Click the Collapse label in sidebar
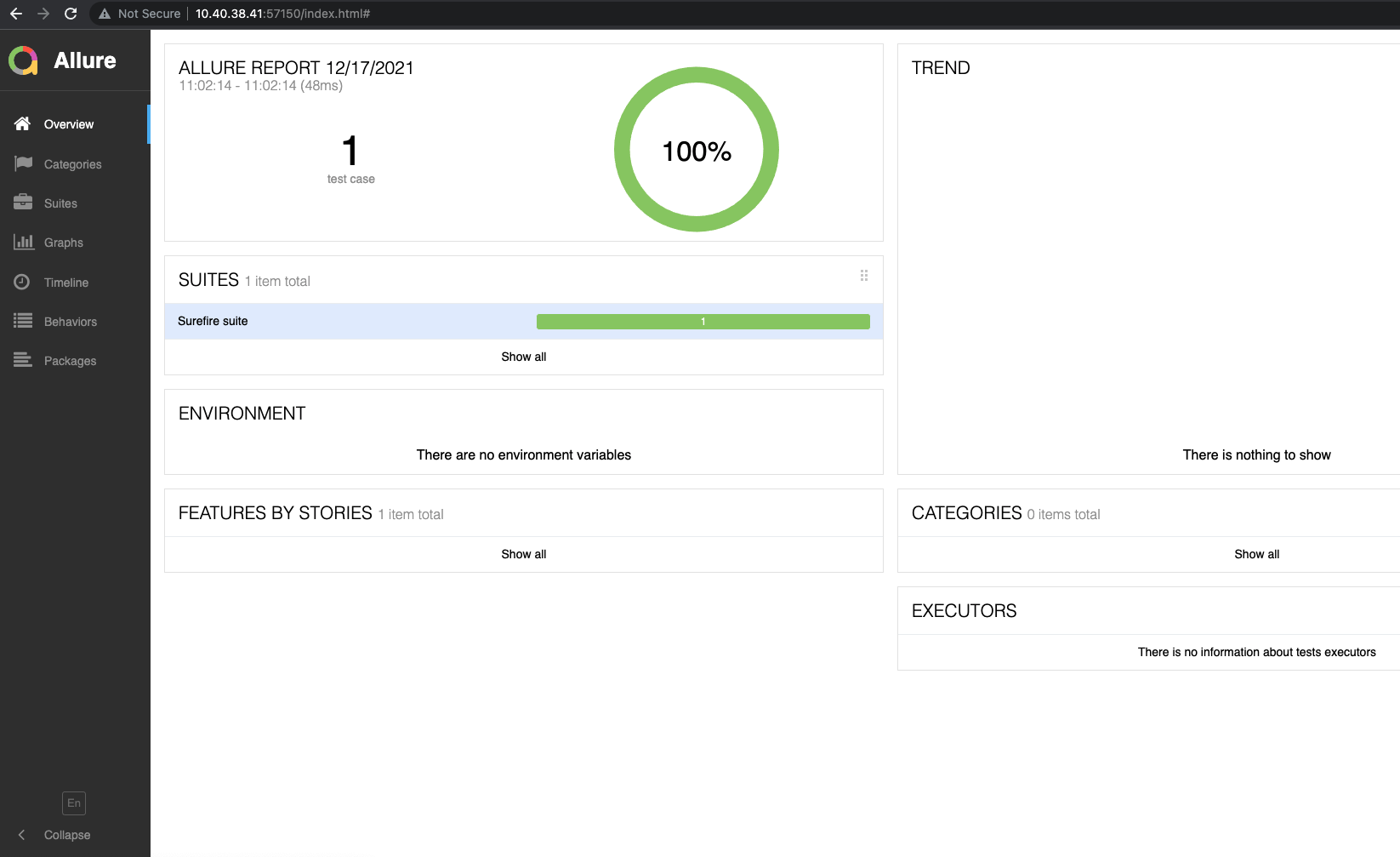 click(67, 835)
